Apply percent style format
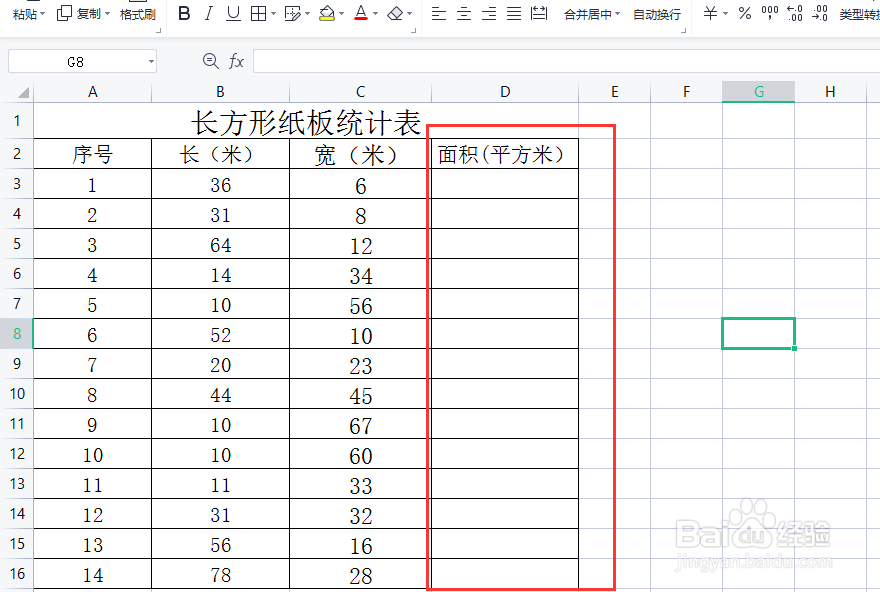880x592 pixels. [745, 13]
